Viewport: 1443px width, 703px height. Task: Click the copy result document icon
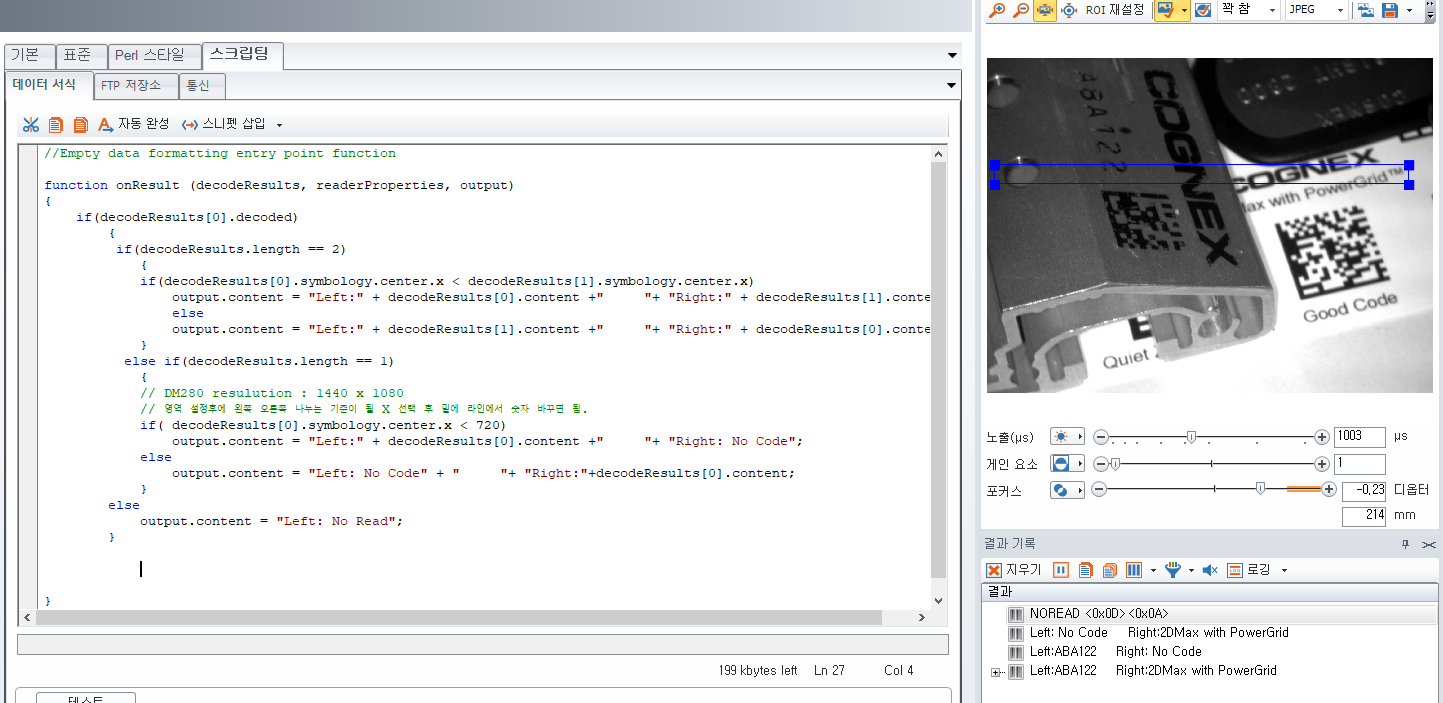[1085, 570]
